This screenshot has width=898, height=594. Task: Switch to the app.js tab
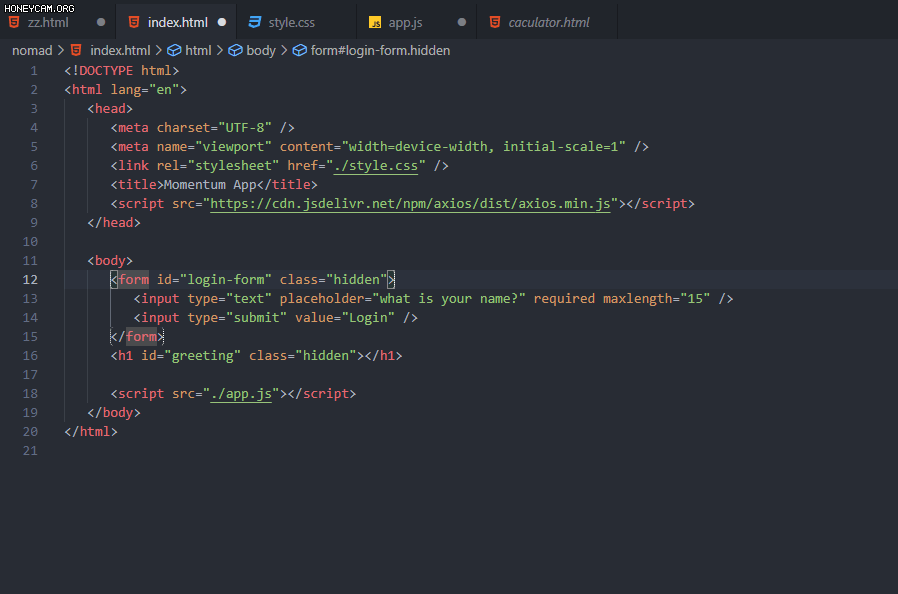tap(416, 22)
